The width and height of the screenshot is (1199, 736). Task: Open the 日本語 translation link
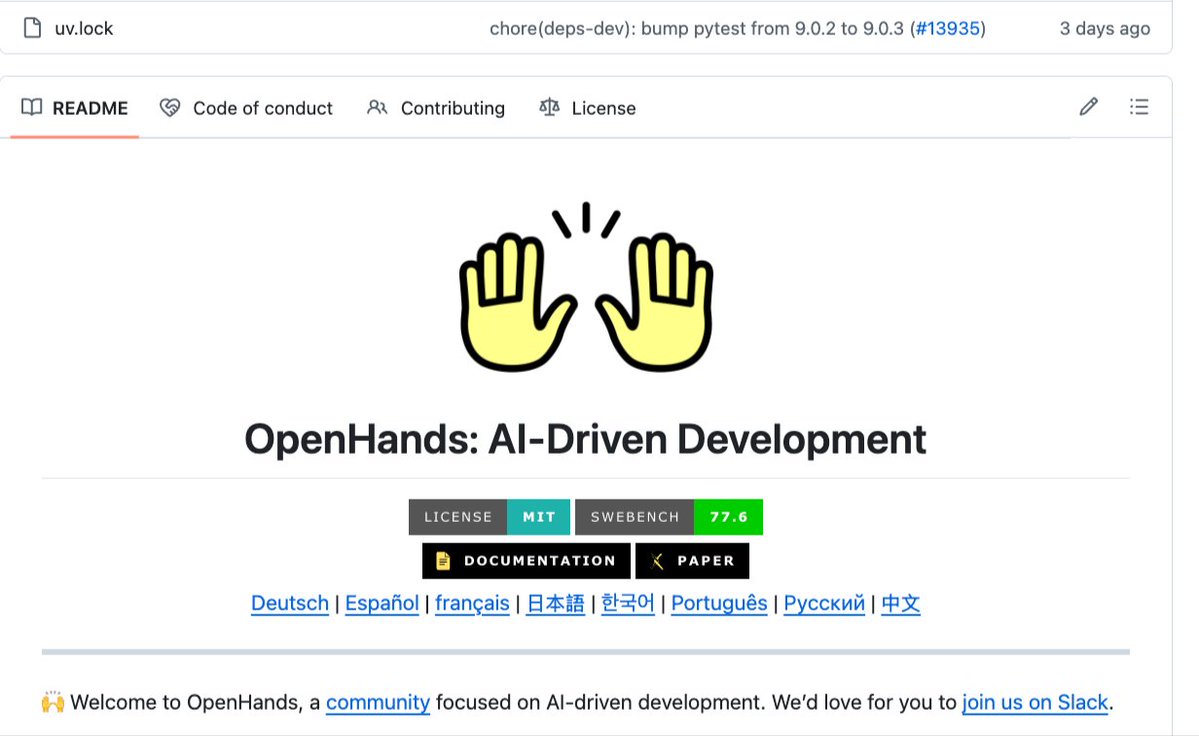(x=555, y=603)
